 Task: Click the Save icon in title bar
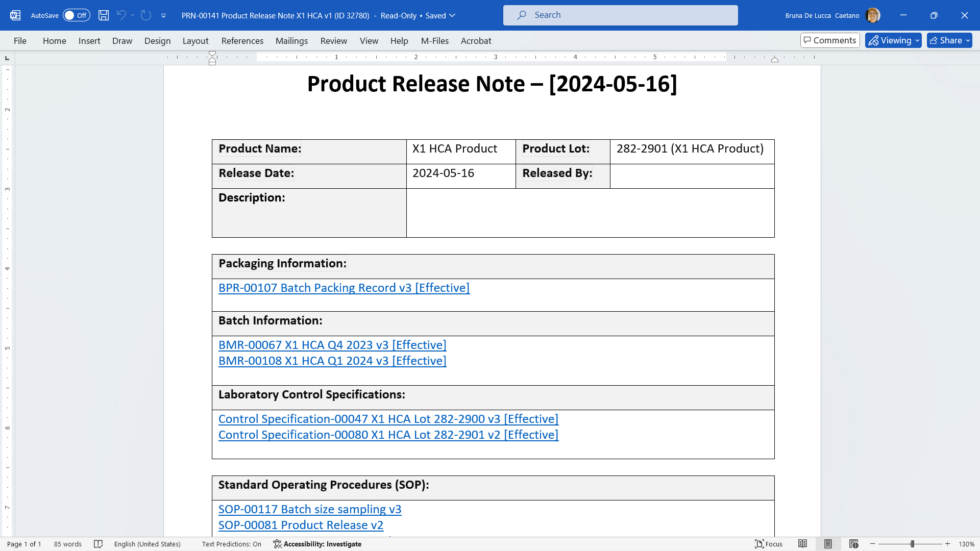103,15
